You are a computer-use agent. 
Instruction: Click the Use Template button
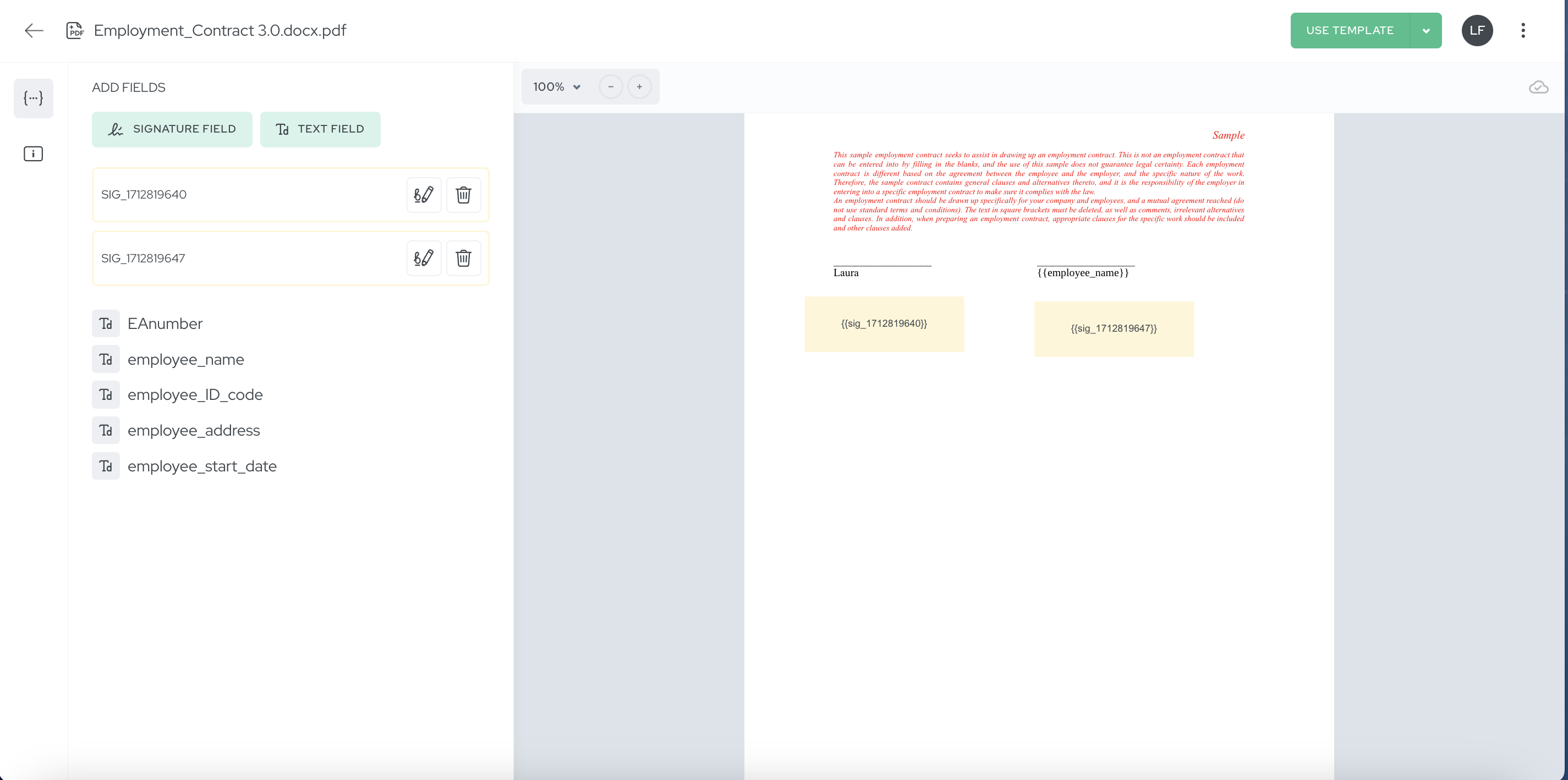click(x=1350, y=30)
